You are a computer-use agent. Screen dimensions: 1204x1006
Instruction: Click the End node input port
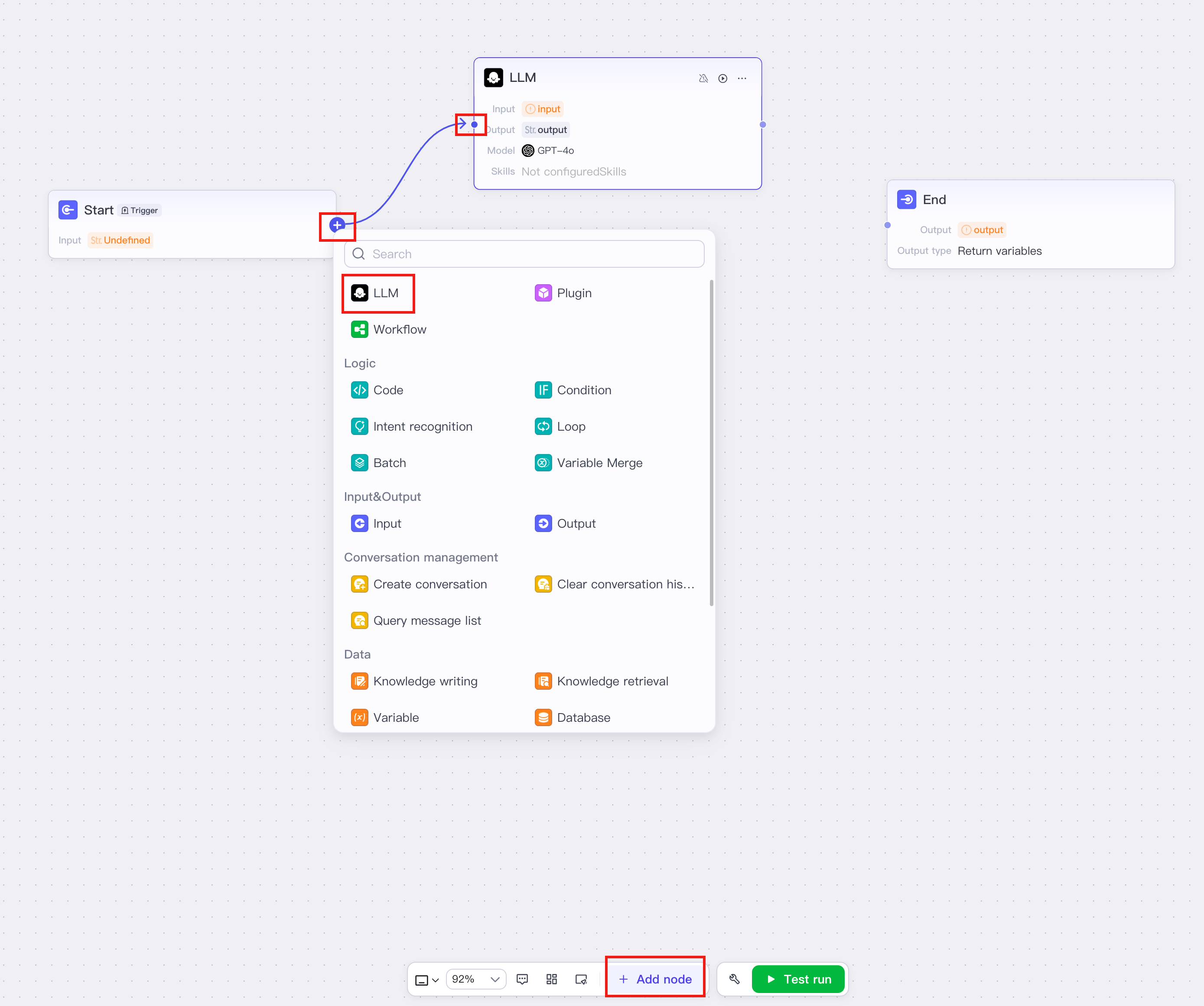888,225
